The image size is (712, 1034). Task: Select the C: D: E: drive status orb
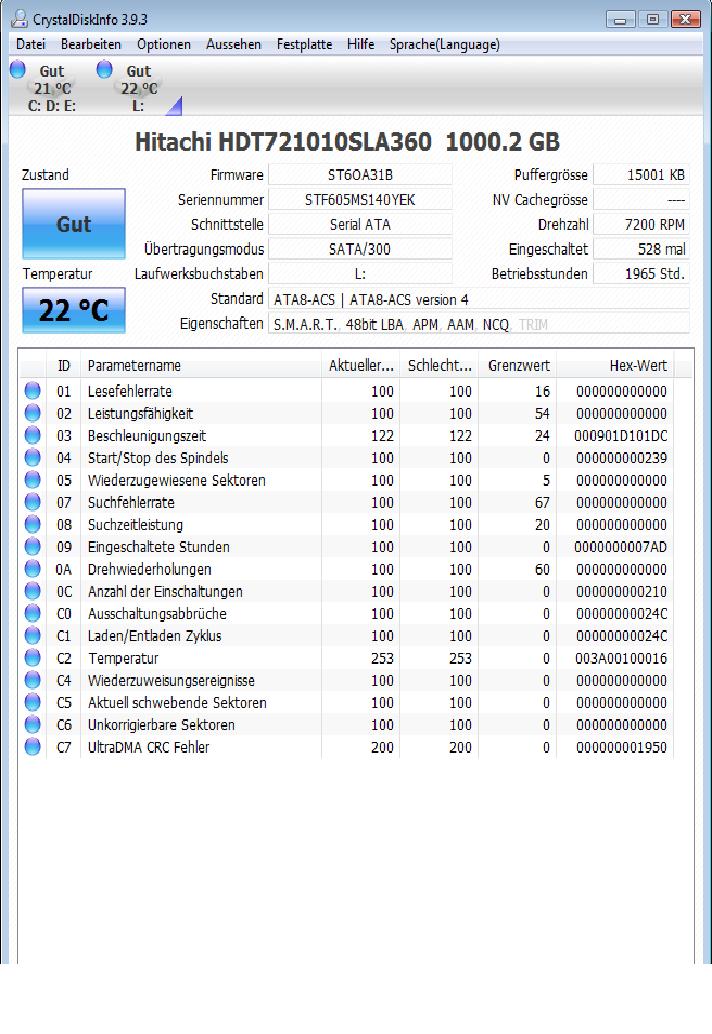pos(18,69)
